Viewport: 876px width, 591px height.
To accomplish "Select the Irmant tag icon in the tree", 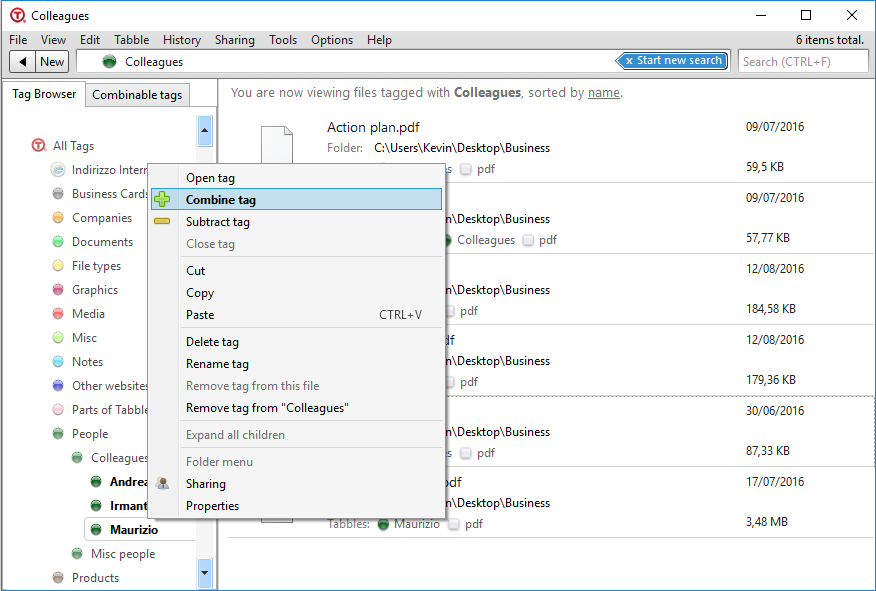I will point(96,506).
